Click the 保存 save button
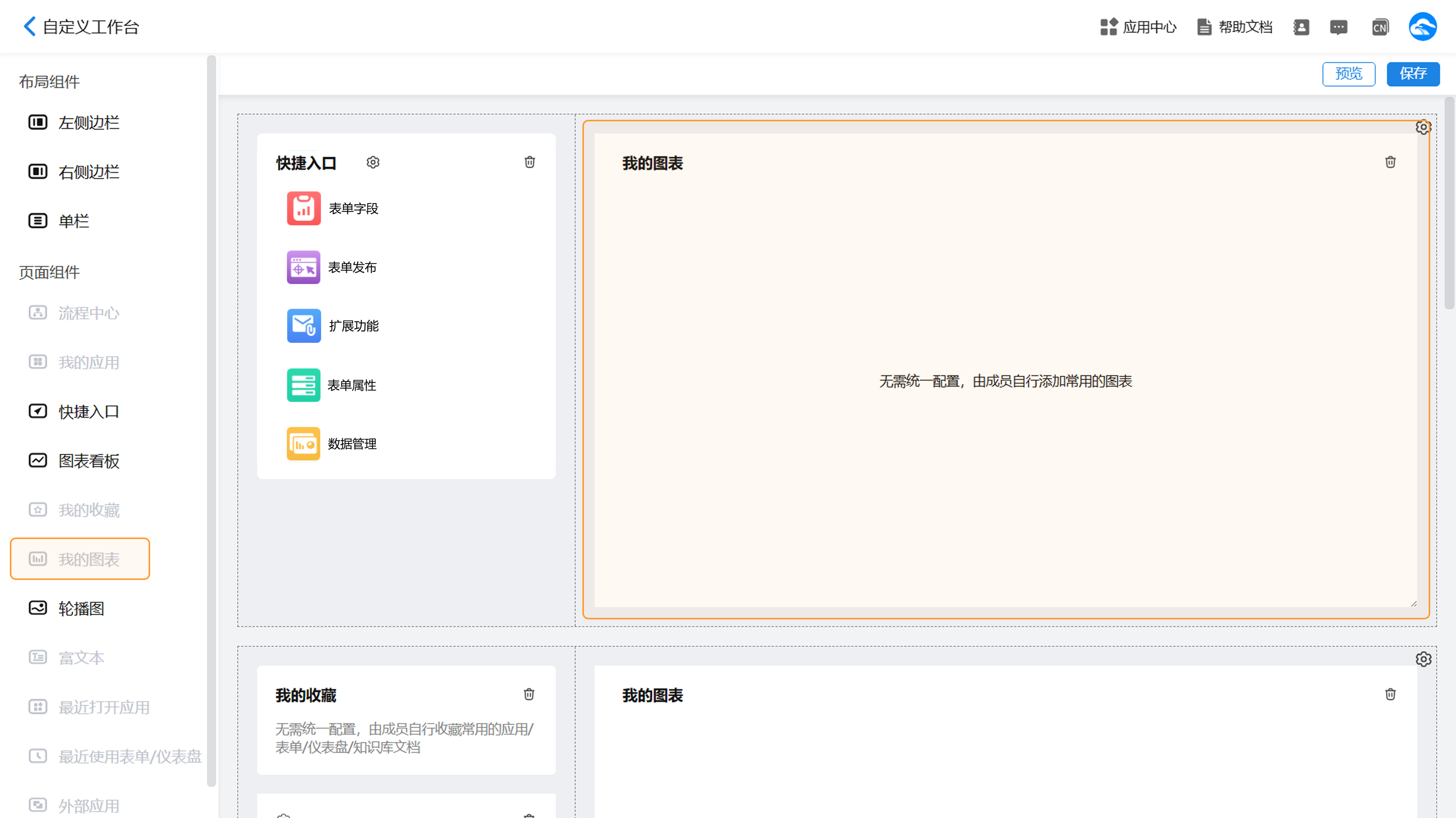 coord(1412,74)
